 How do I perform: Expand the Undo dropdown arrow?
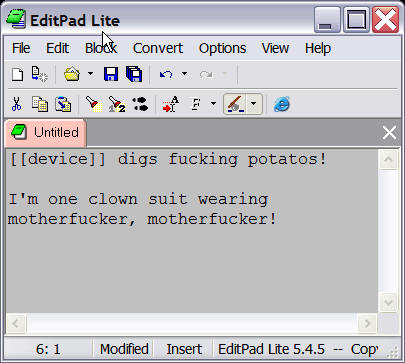pos(184,74)
